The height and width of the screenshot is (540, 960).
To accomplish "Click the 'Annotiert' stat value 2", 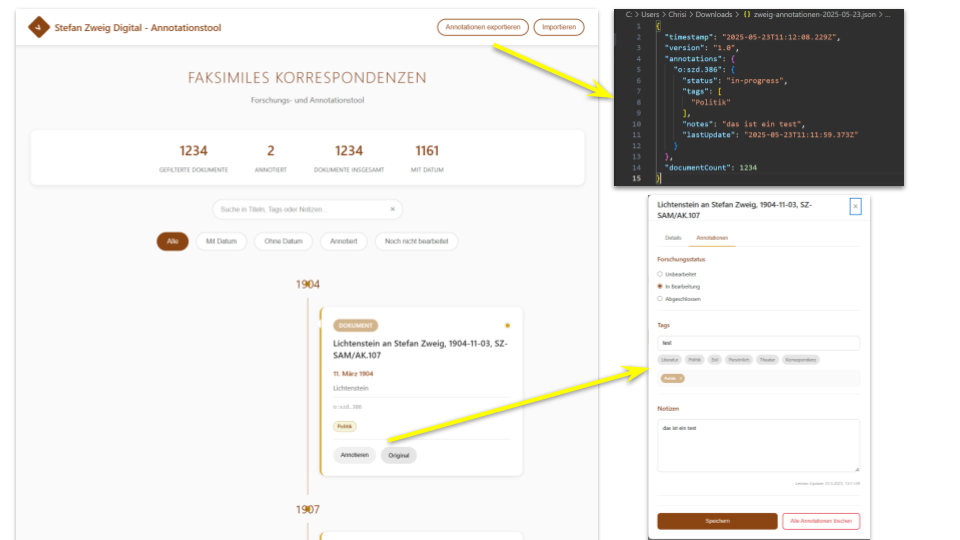I will tap(271, 151).
